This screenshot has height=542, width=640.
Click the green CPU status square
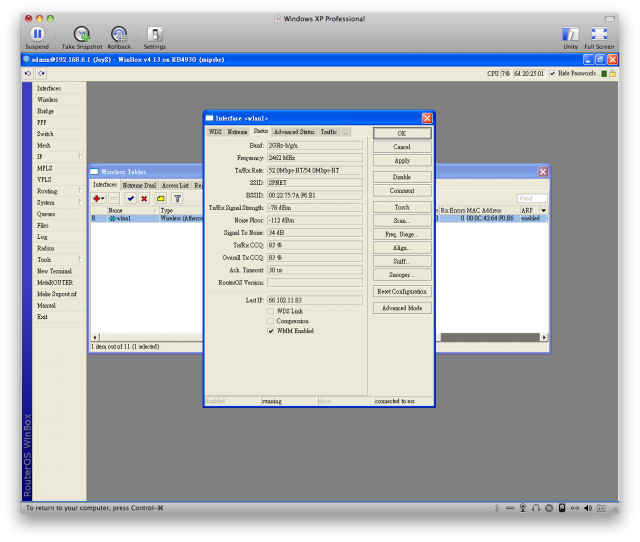click(x=604, y=73)
